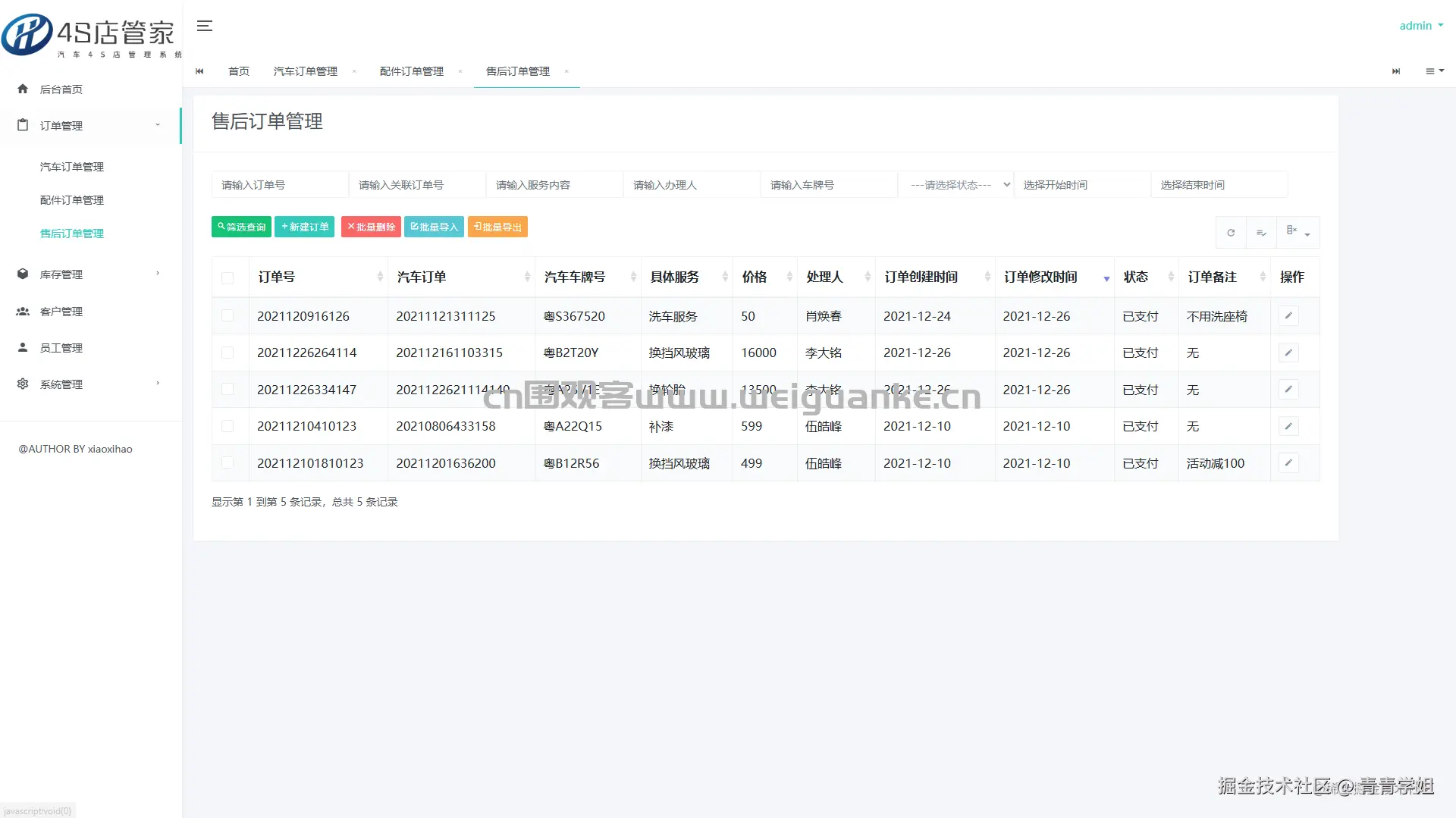Screen dimensions: 1456x818
Task: Edit order 2021120916126 with pencil icon
Action: click(x=1288, y=316)
